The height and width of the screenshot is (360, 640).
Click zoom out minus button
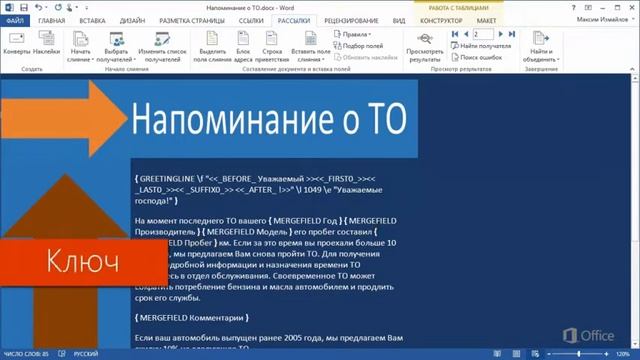pos(549,354)
